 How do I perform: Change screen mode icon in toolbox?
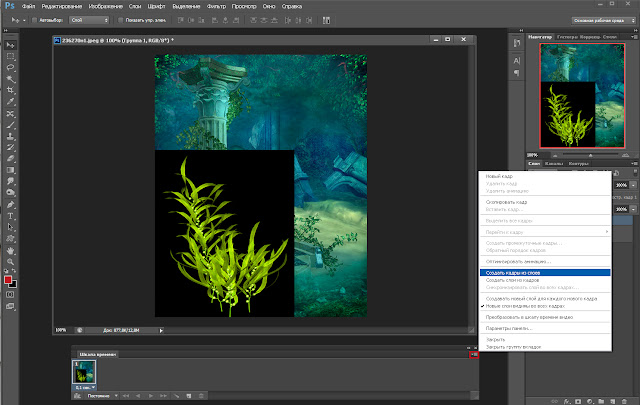[x=10, y=306]
